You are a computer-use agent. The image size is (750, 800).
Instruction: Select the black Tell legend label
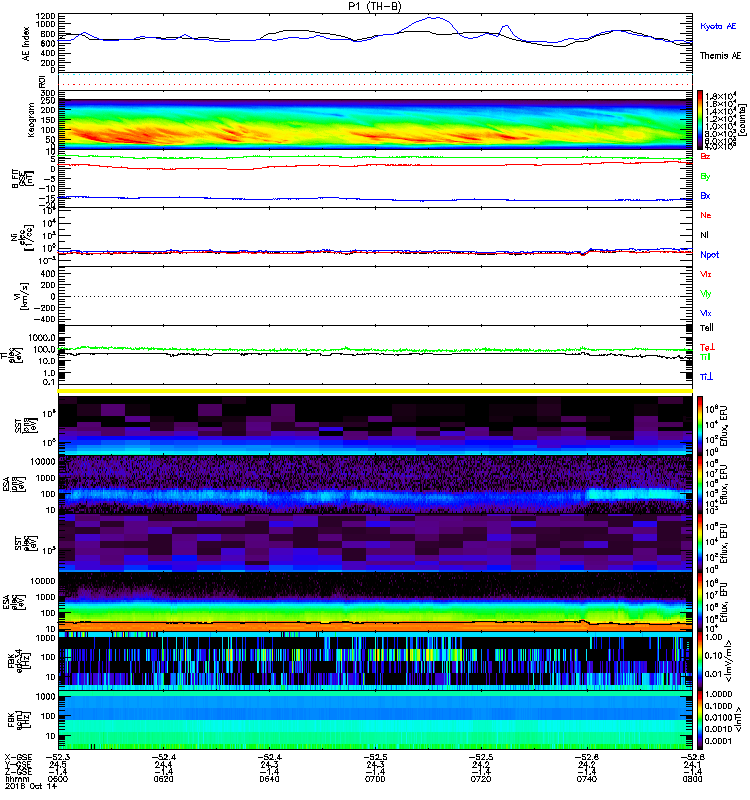pyautogui.click(x=707, y=328)
